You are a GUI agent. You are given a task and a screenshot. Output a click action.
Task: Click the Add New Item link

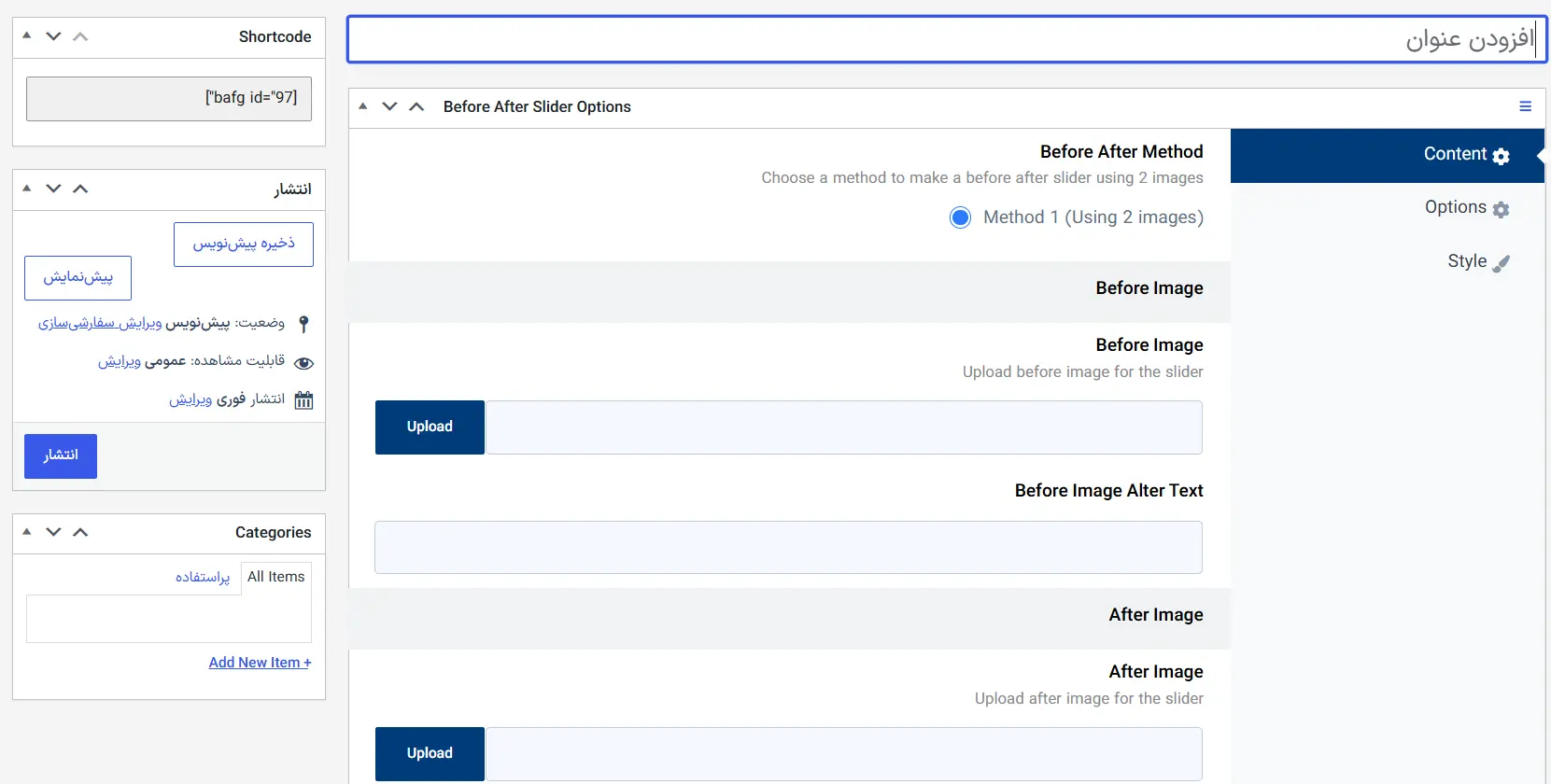(260, 663)
